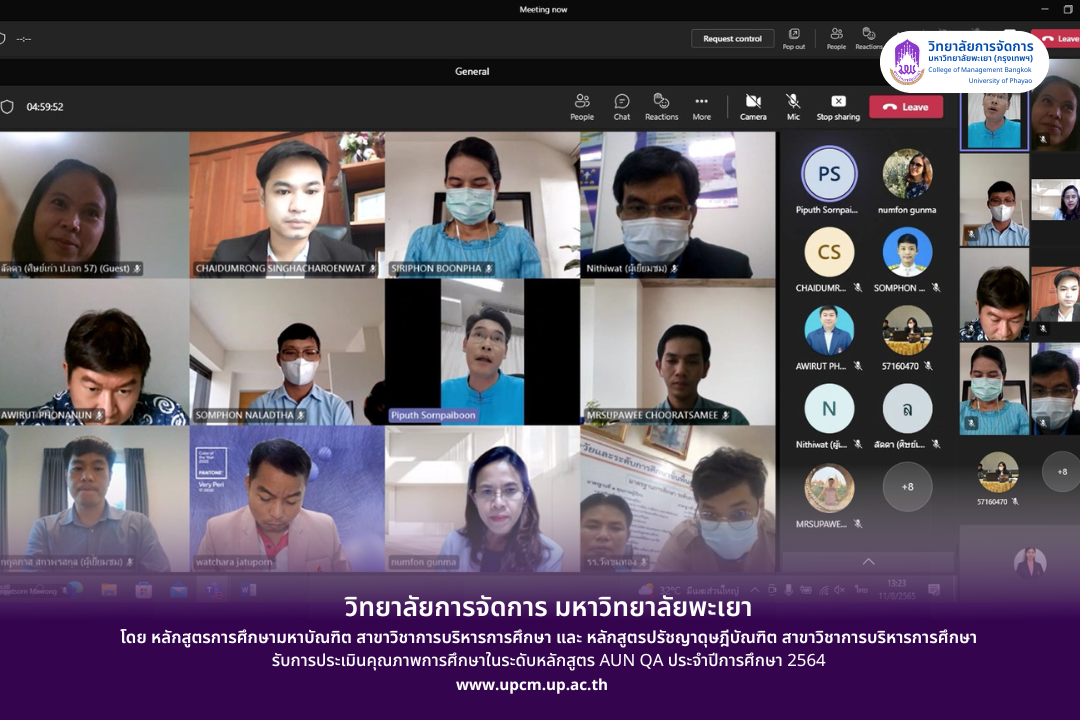1080x720 pixels.
Task: Click the MRSUPAWE round avatar
Action: [x=829, y=488]
